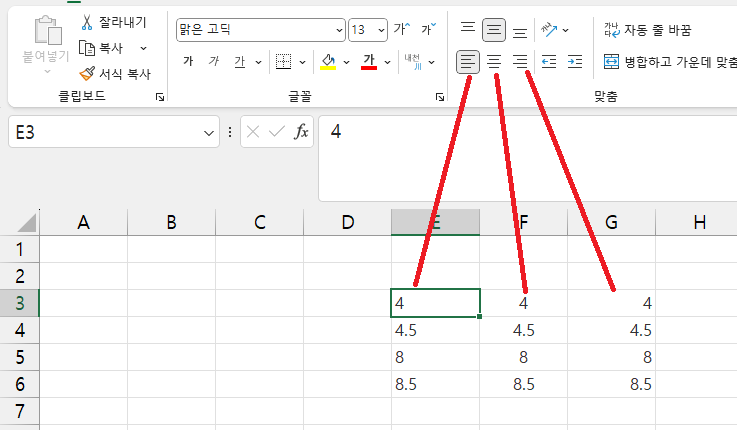Click the text Orientation icon

(549, 30)
